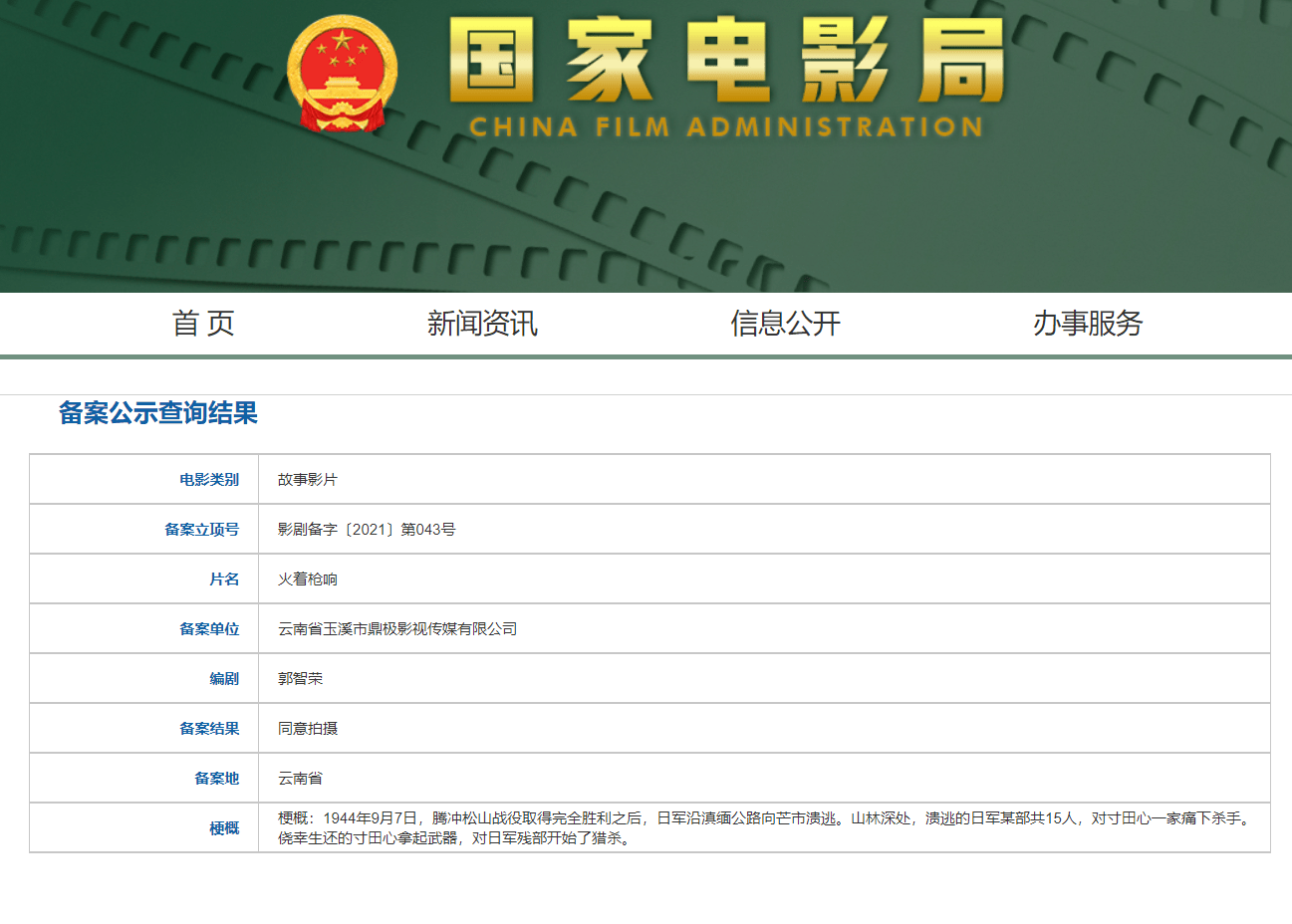
Task: Click the 电影类别 row label
Action: 209,480
